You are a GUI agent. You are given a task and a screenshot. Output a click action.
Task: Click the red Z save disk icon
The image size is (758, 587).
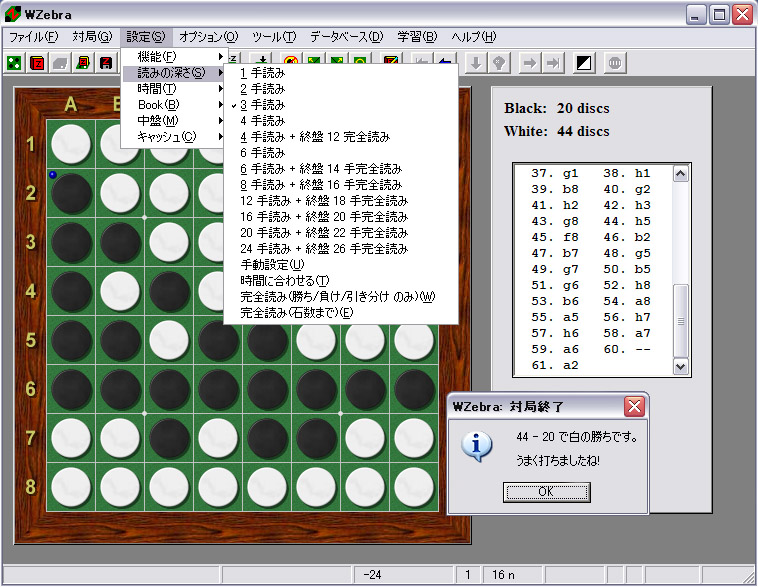pos(106,63)
